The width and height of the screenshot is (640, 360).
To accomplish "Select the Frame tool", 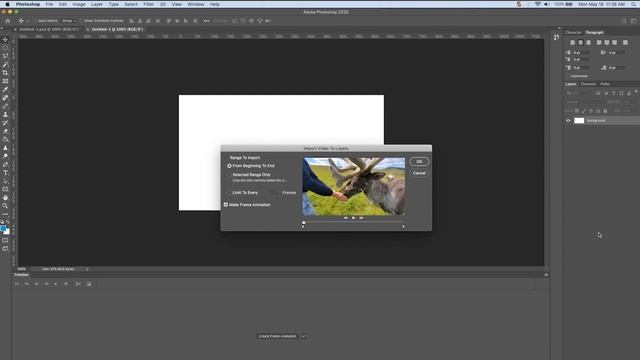I will (5, 81).
